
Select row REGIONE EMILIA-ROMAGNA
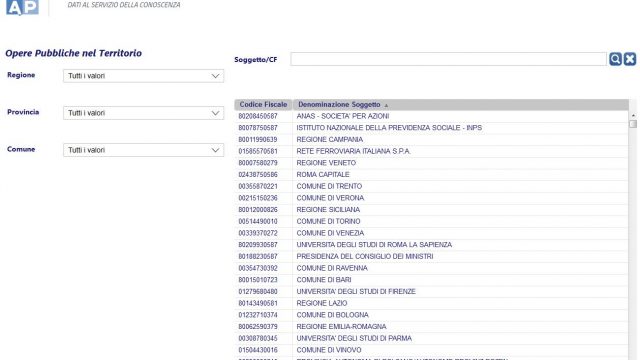click(x=431, y=327)
